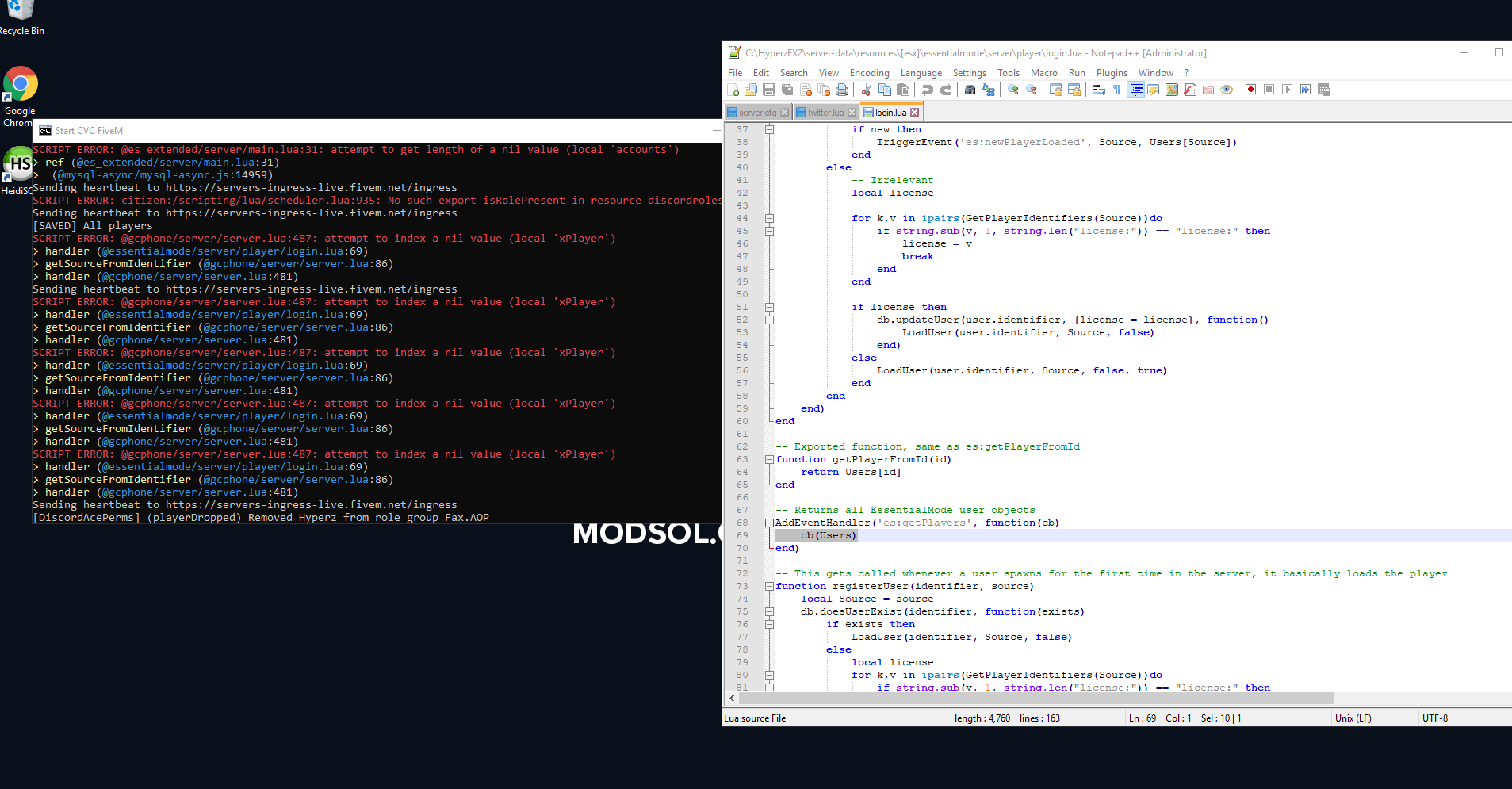
Task: Open Find with binoculars icon
Action: click(x=970, y=90)
